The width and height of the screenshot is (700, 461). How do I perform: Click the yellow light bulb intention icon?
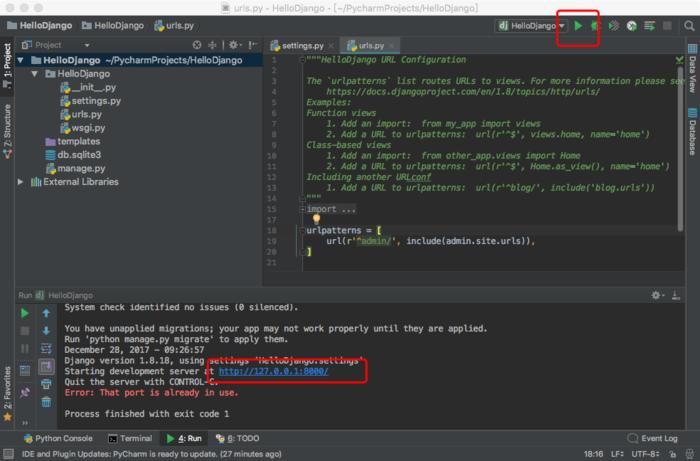316,219
